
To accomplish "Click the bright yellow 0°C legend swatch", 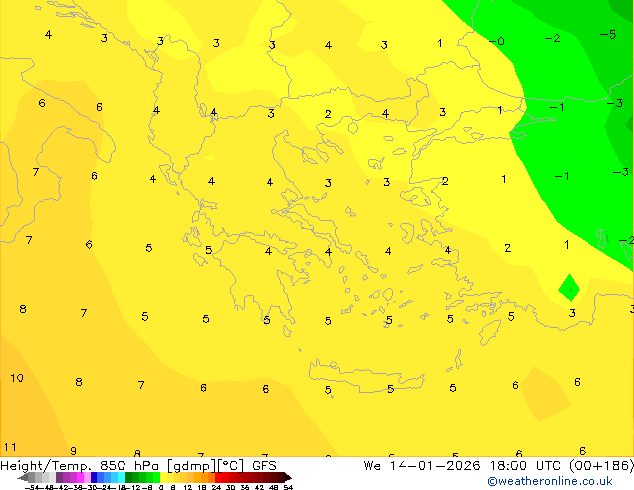I will point(163,477).
